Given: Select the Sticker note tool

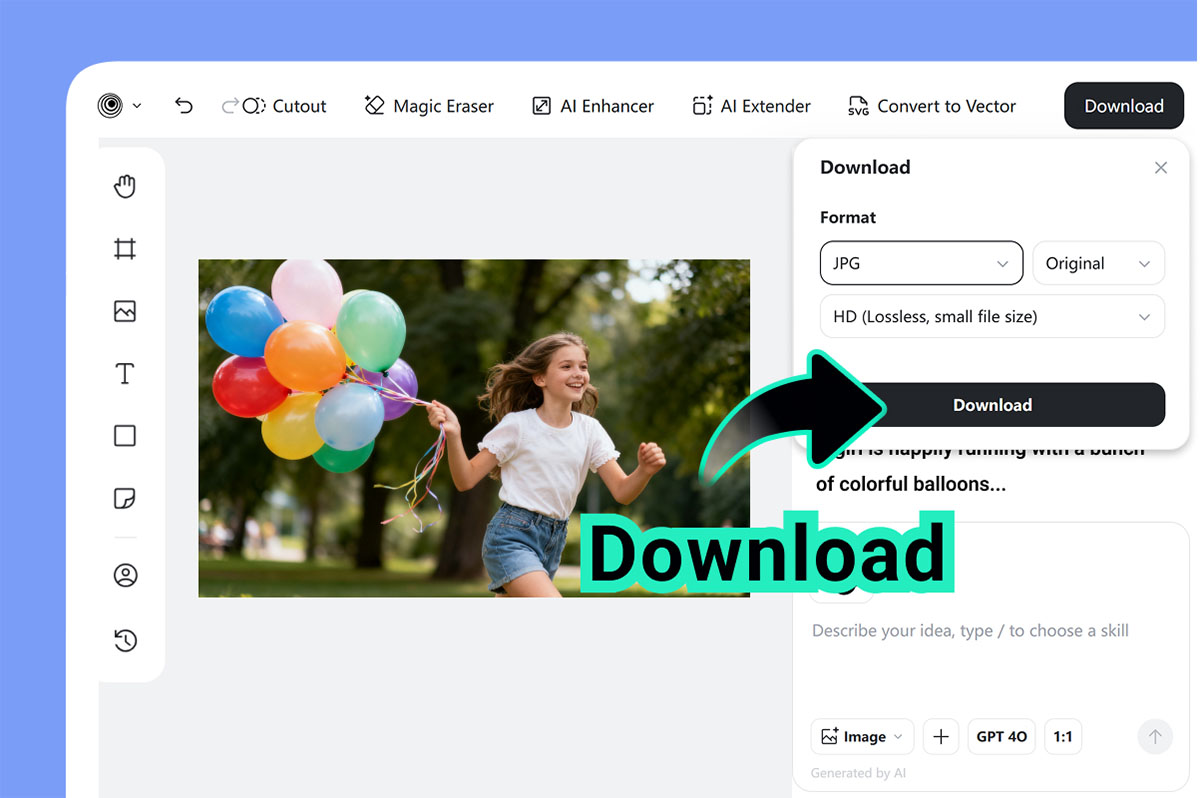Looking at the screenshot, I should coord(125,498).
